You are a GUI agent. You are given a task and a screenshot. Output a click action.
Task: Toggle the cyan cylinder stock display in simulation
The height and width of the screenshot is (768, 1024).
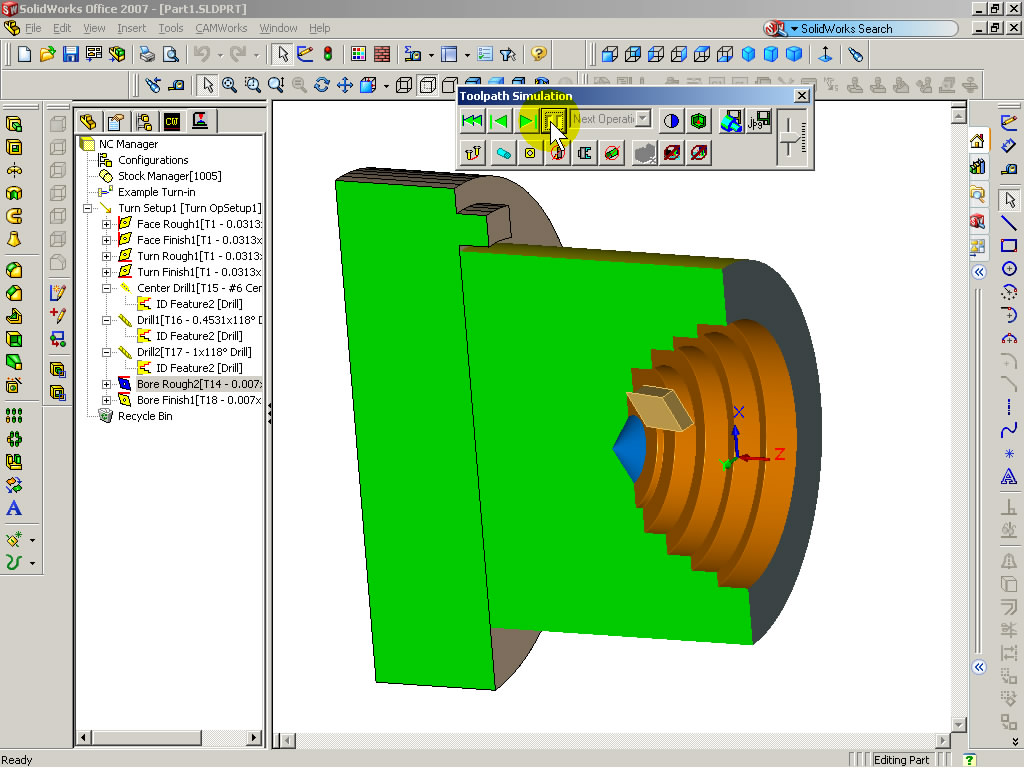click(x=503, y=153)
